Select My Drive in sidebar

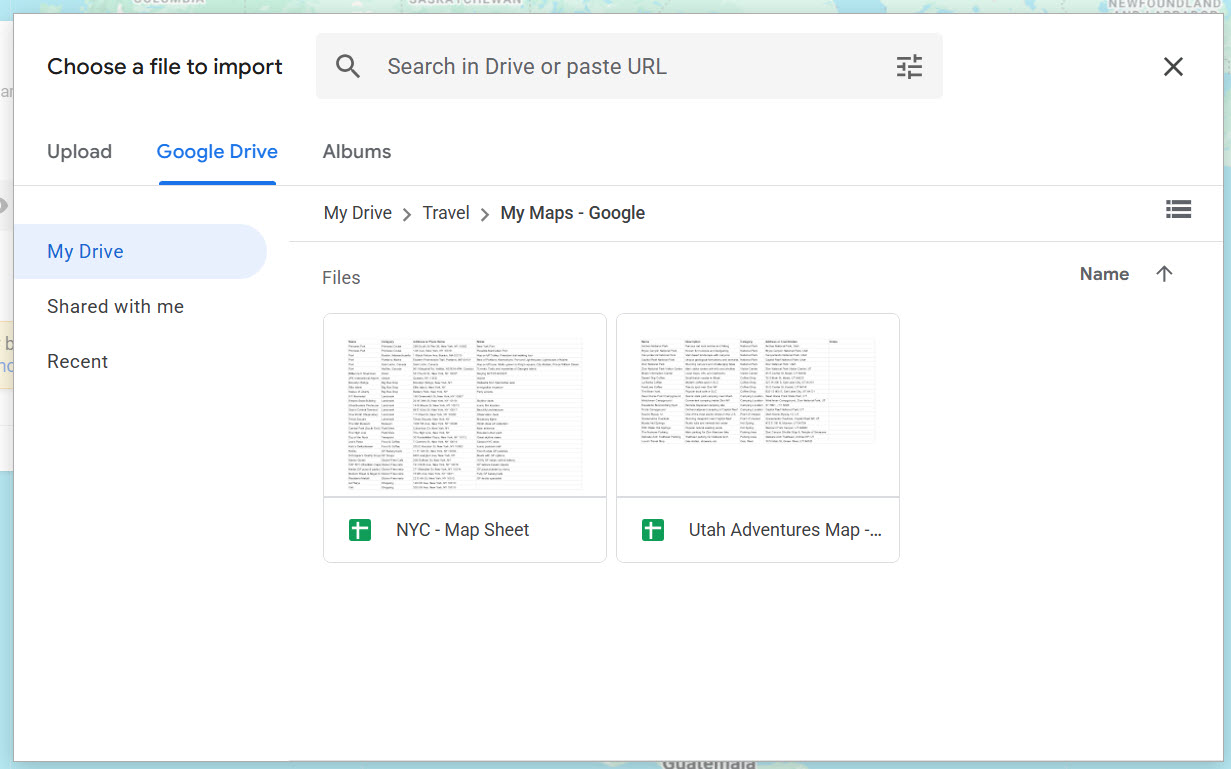[x=140, y=251]
